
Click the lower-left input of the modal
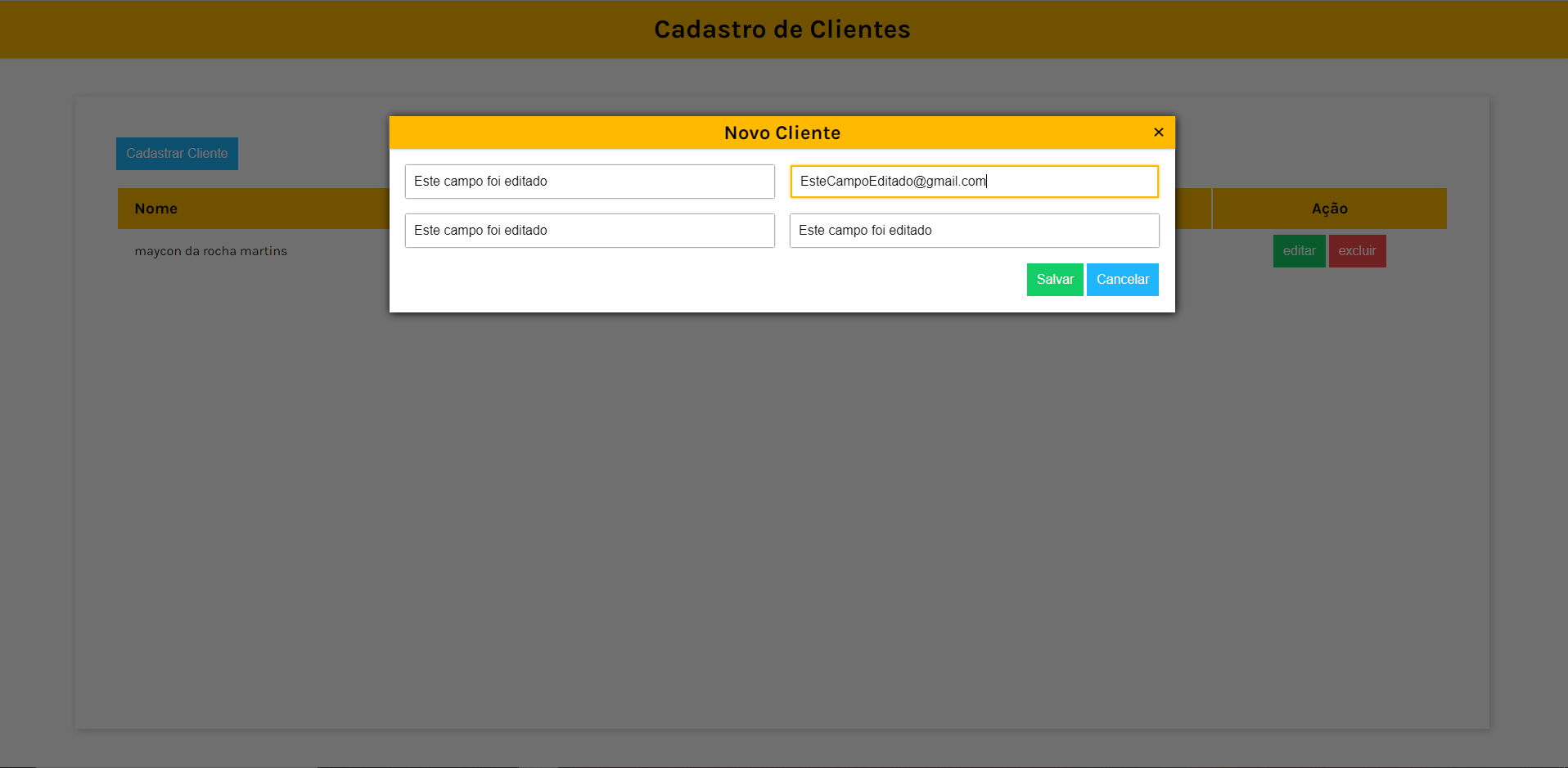point(588,230)
